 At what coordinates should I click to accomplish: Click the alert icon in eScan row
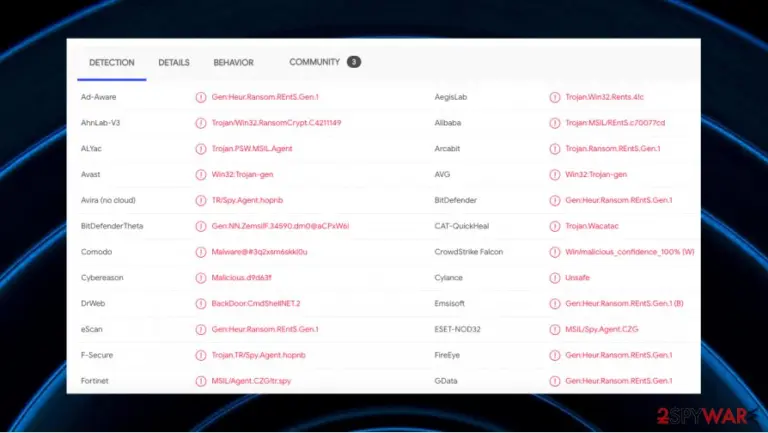(x=201, y=329)
